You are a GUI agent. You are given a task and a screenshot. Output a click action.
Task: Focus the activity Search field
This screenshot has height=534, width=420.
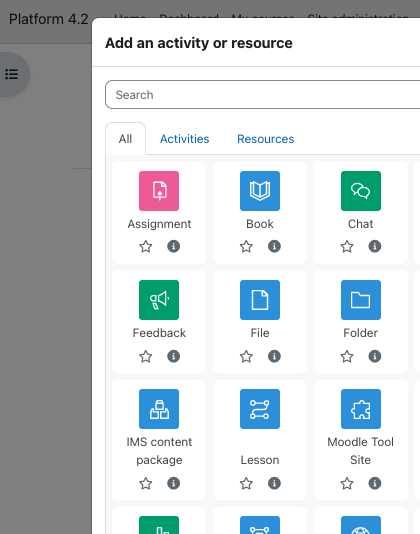pos(263,95)
